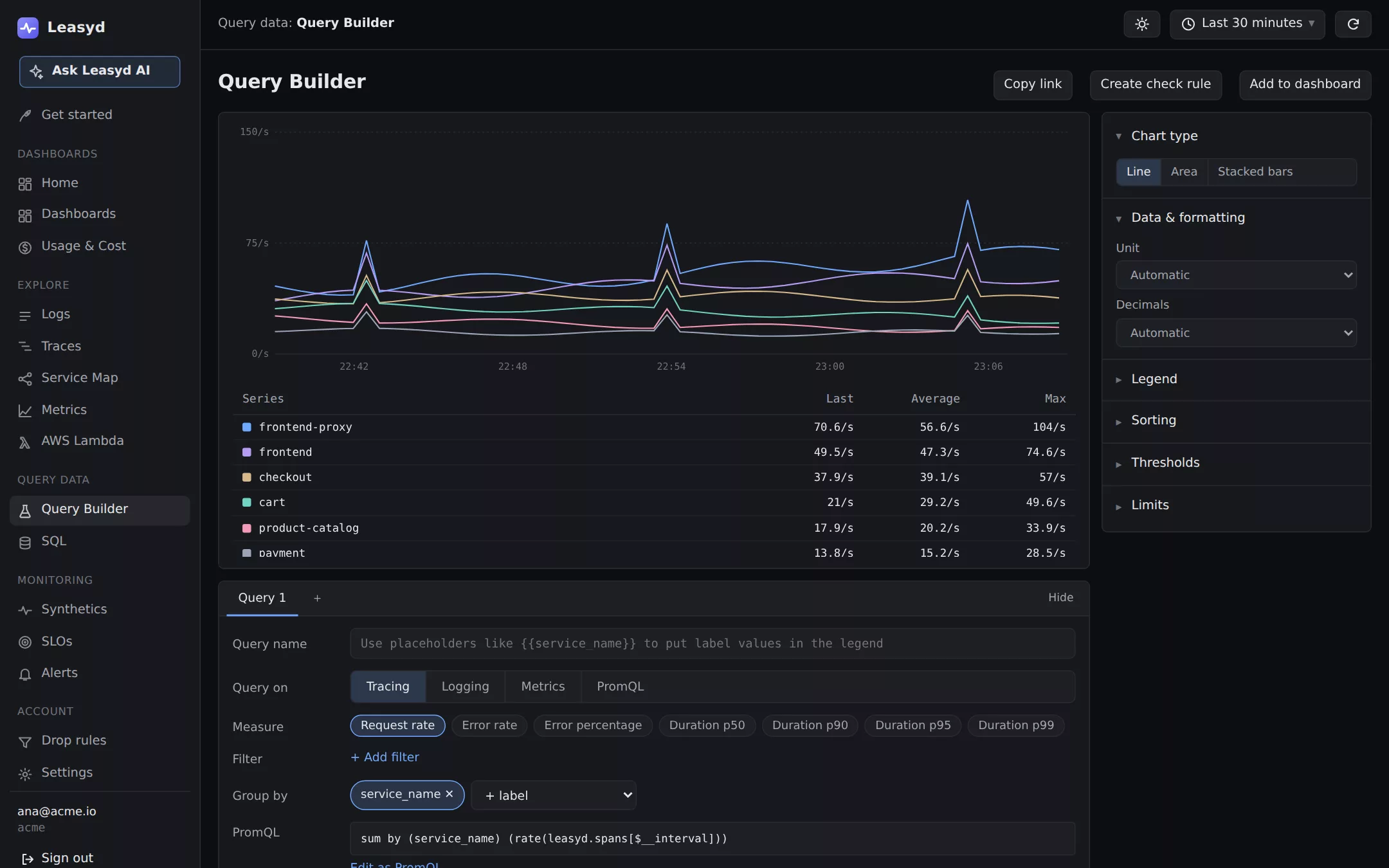Click the Home dashboard grid icon
The height and width of the screenshot is (868, 1389).
click(x=25, y=184)
